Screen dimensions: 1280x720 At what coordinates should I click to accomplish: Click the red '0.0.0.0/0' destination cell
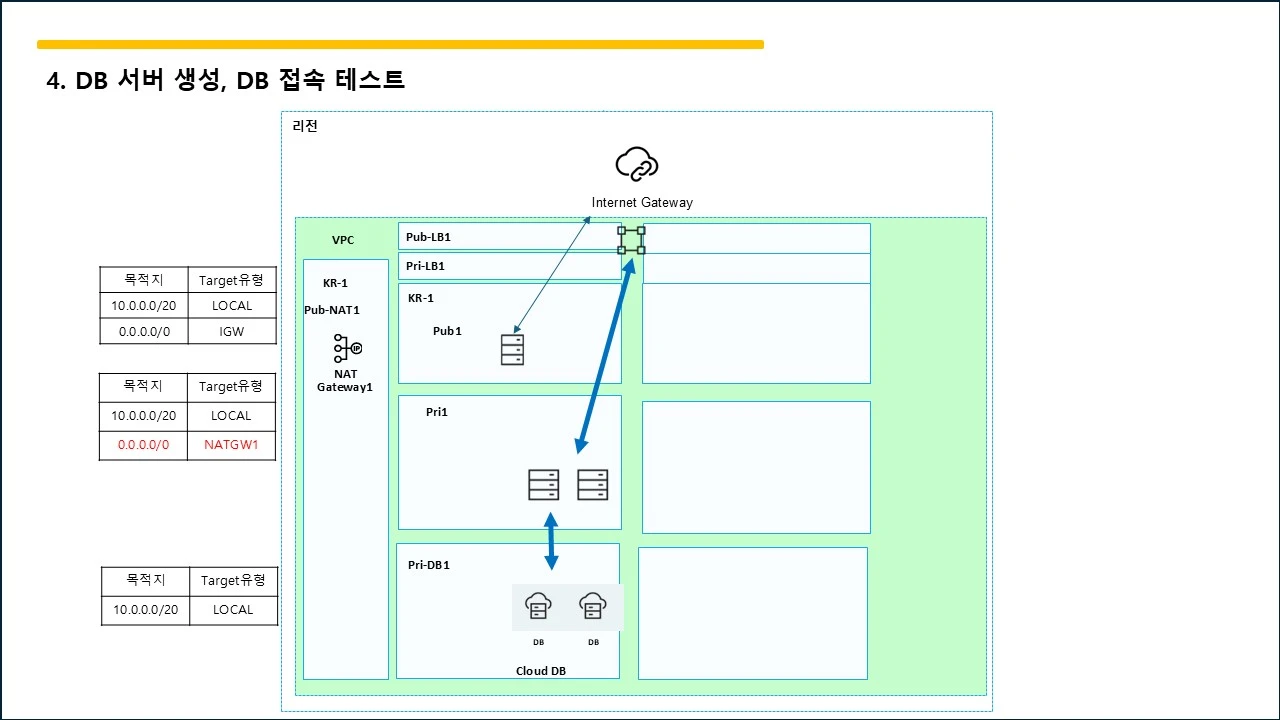144,445
